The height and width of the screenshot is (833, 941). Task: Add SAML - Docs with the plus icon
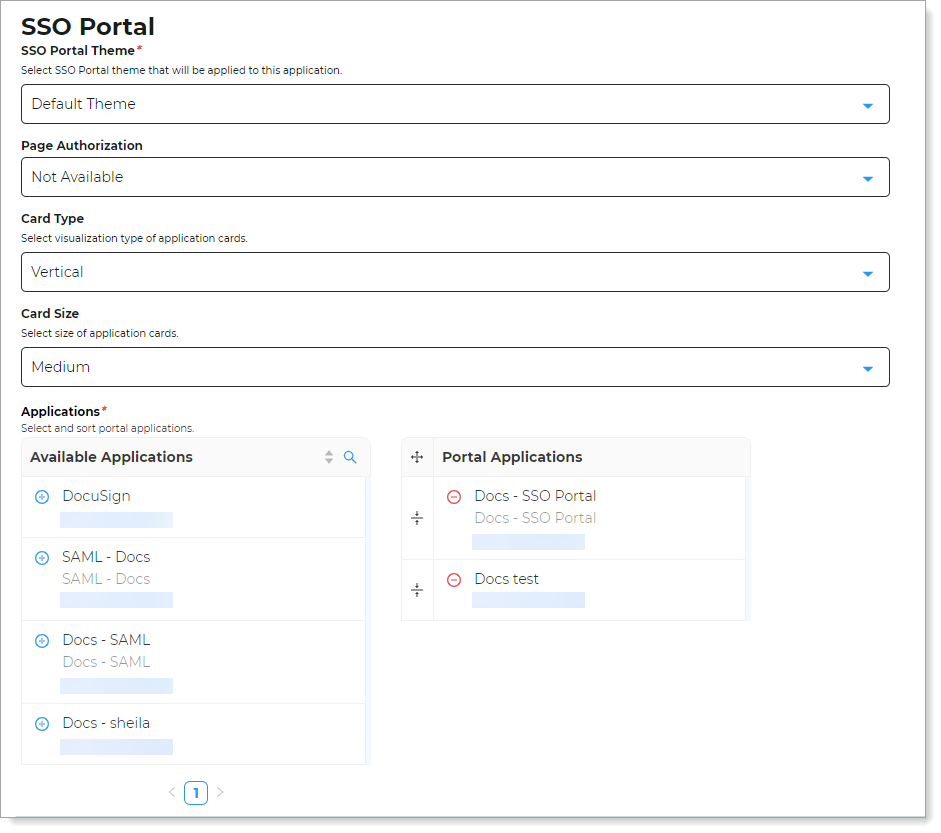pyautogui.click(x=42, y=557)
